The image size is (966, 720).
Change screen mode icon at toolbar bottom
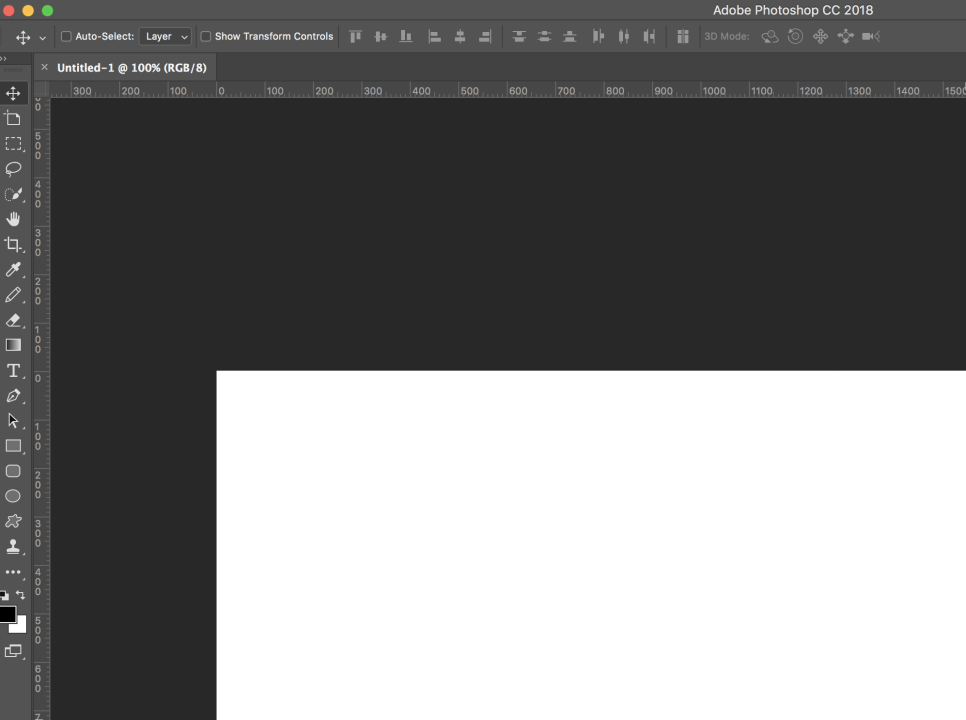(x=13, y=651)
